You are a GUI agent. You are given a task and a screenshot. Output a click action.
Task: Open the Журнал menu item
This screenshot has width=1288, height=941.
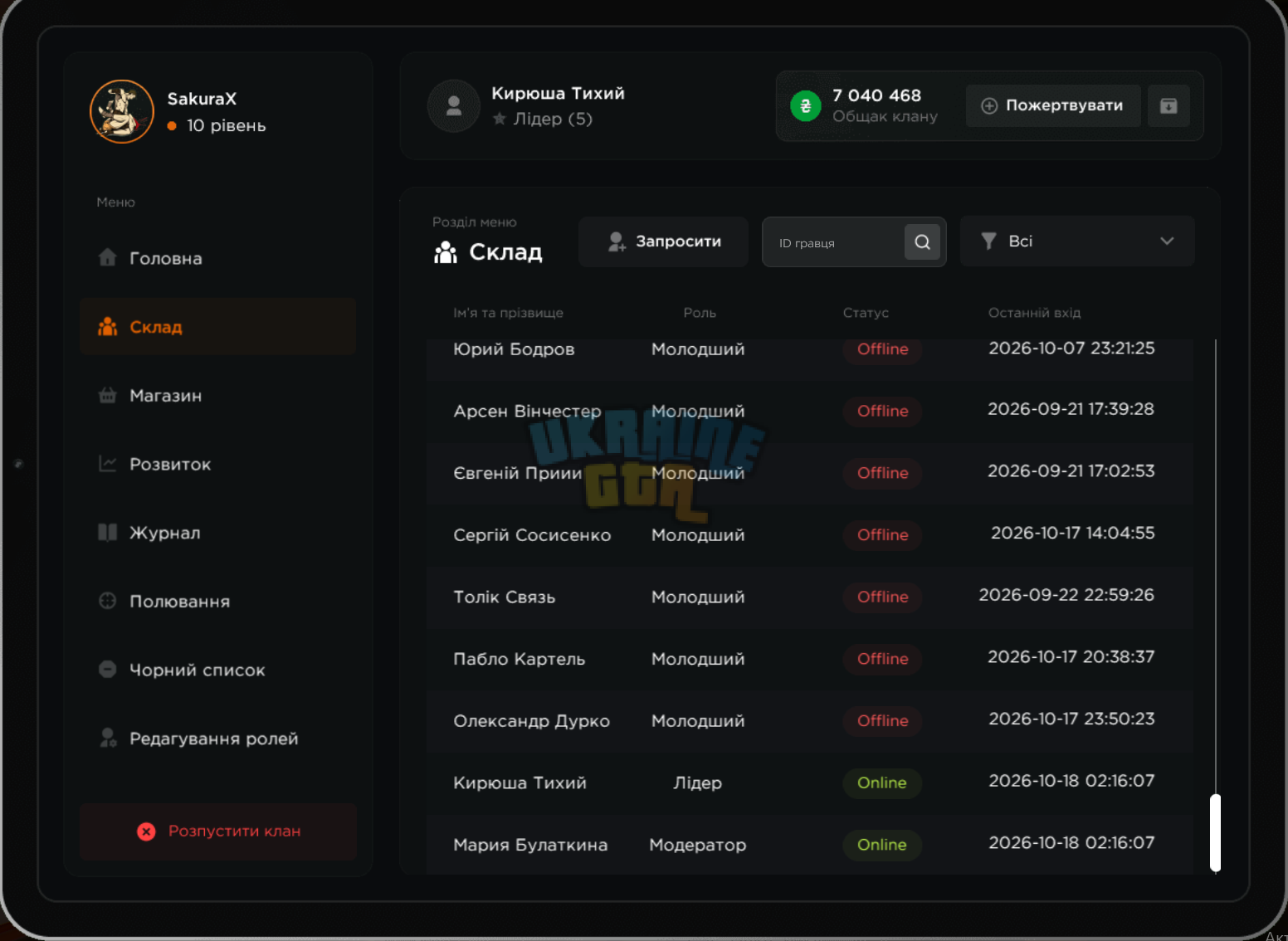click(217, 533)
